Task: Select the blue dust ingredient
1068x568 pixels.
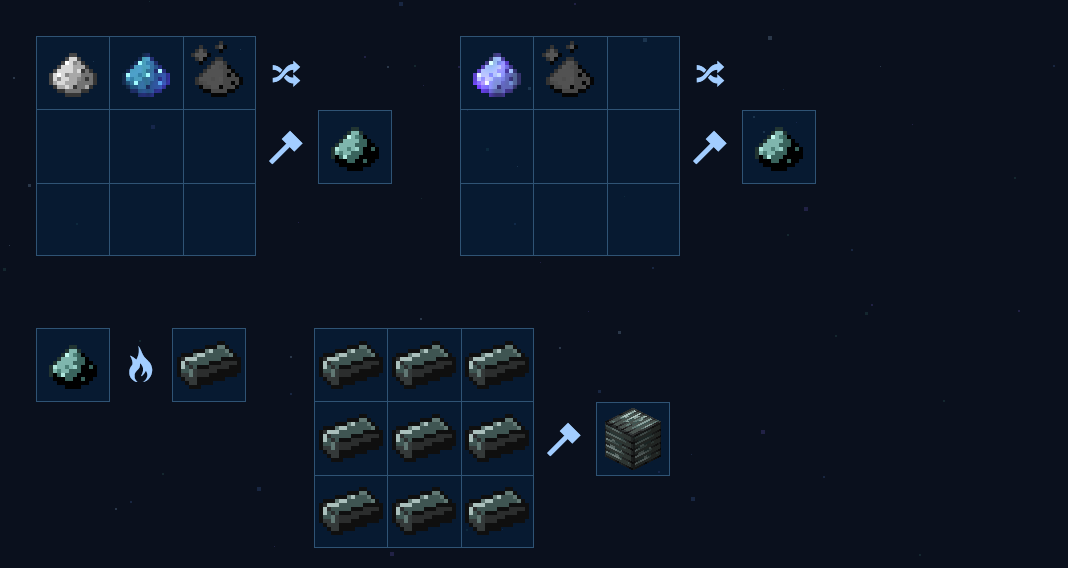Action: pos(146,74)
